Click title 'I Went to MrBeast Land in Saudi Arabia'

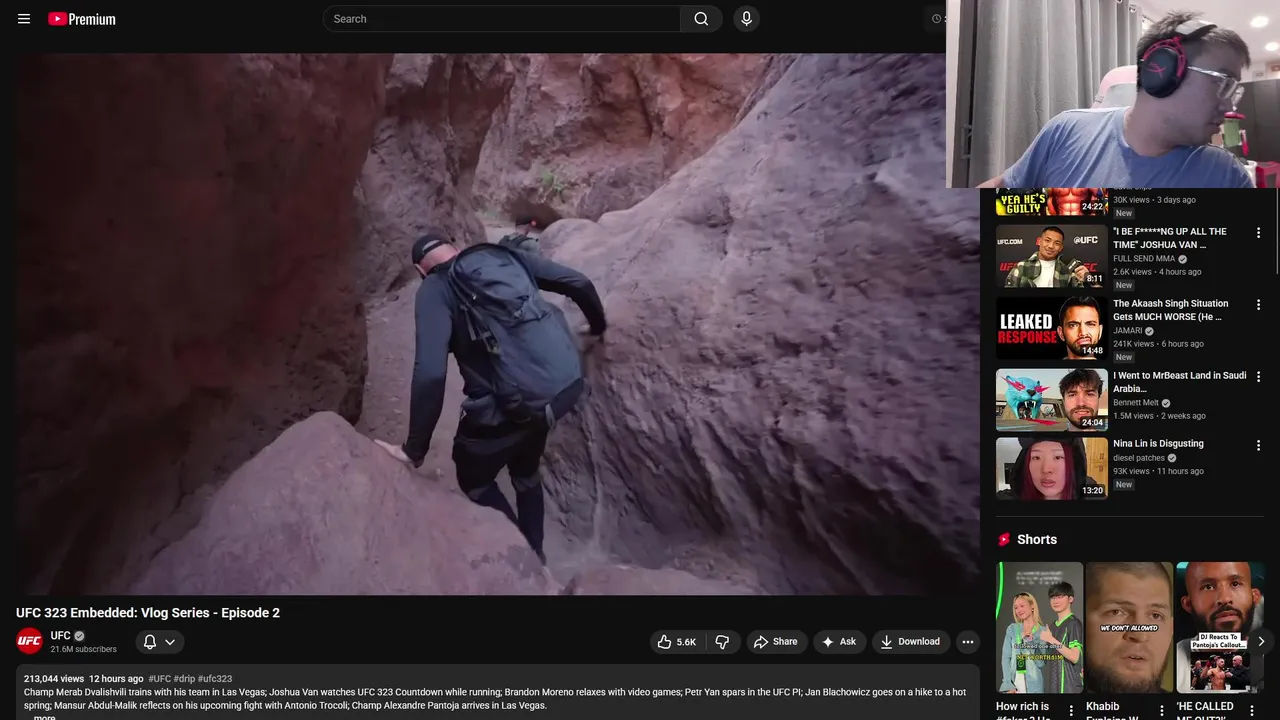(x=1180, y=382)
